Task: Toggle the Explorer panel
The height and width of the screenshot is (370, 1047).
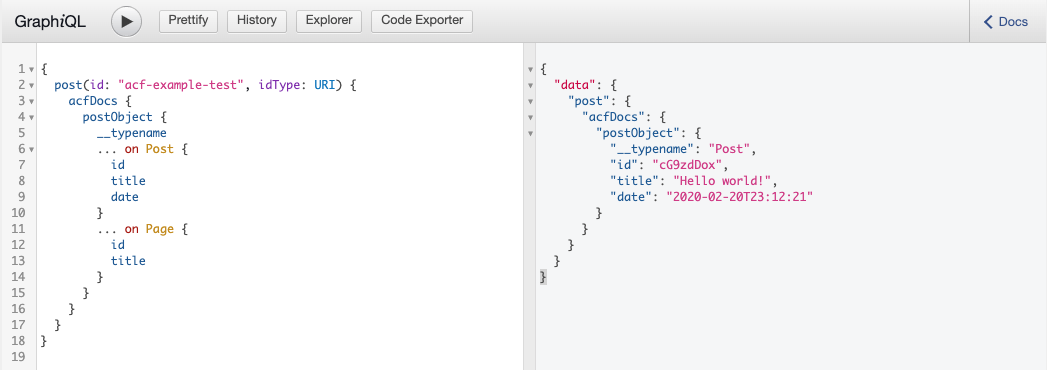Action: click(x=329, y=21)
